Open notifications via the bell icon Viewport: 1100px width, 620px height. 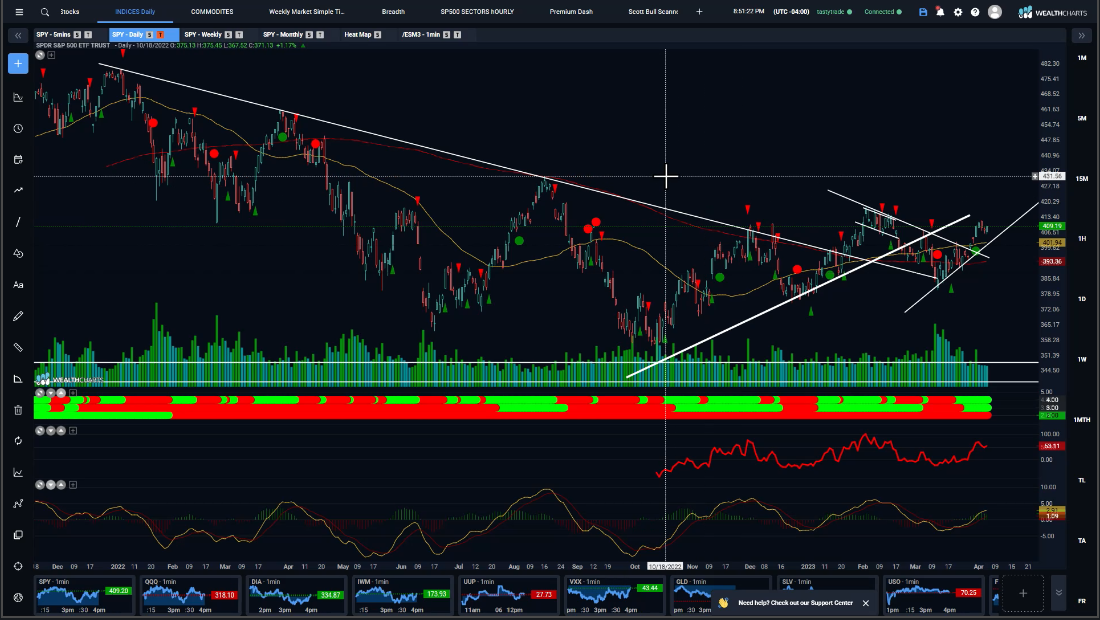coord(940,12)
